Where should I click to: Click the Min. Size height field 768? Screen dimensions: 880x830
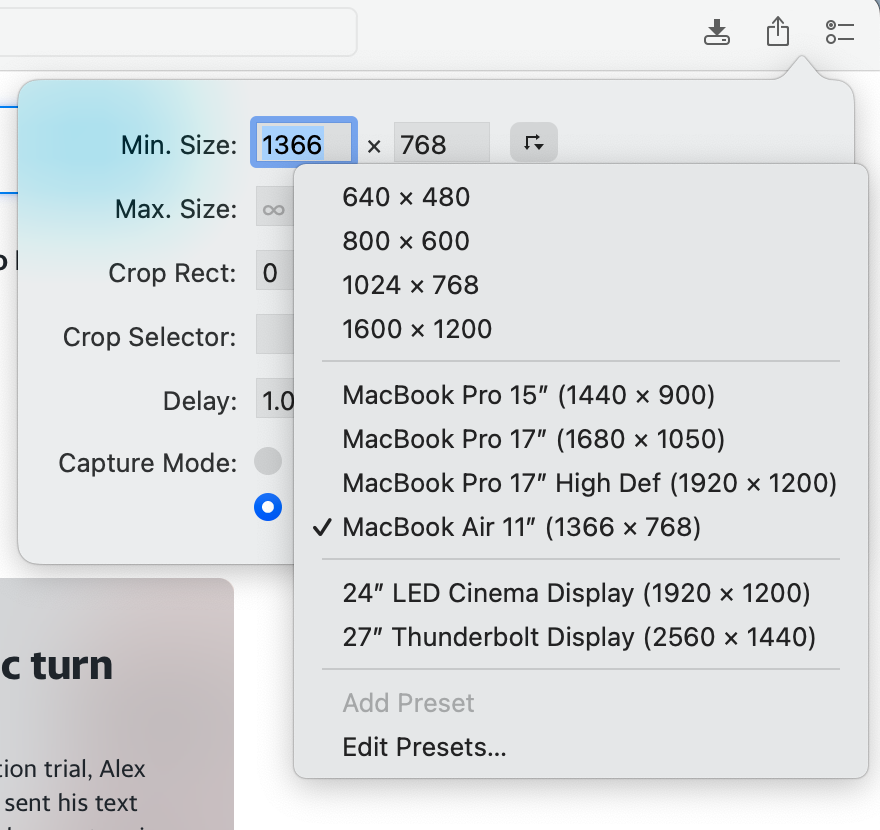pyautogui.click(x=442, y=143)
